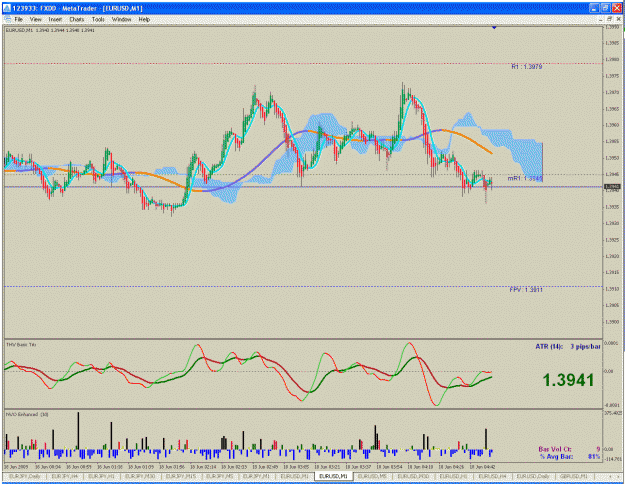Viewport: 625px width, 484px height.
Task: Click the chart document icon beside File
Action: click(7, 19)
